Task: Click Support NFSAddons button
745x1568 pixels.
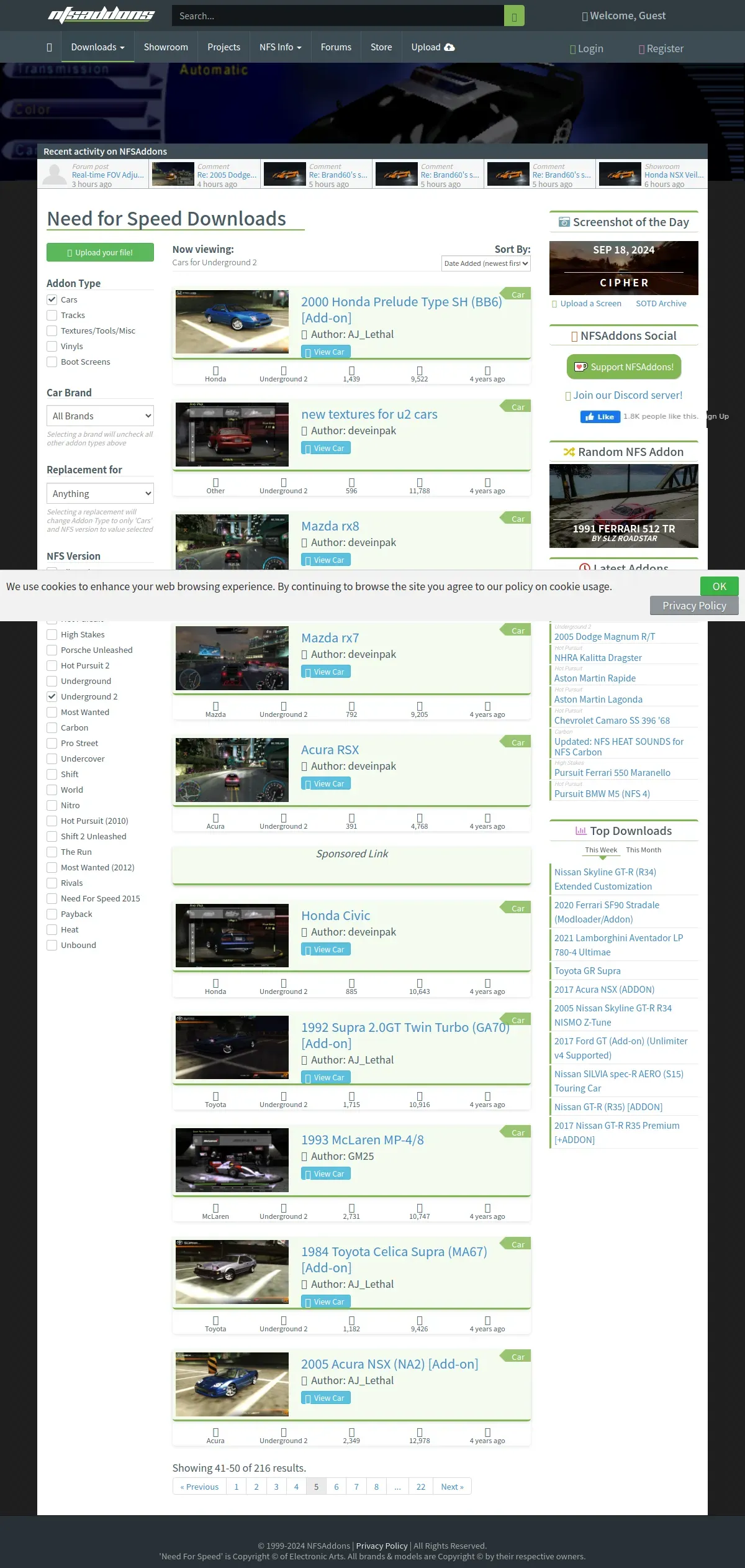Action: [x=624, y=367]
